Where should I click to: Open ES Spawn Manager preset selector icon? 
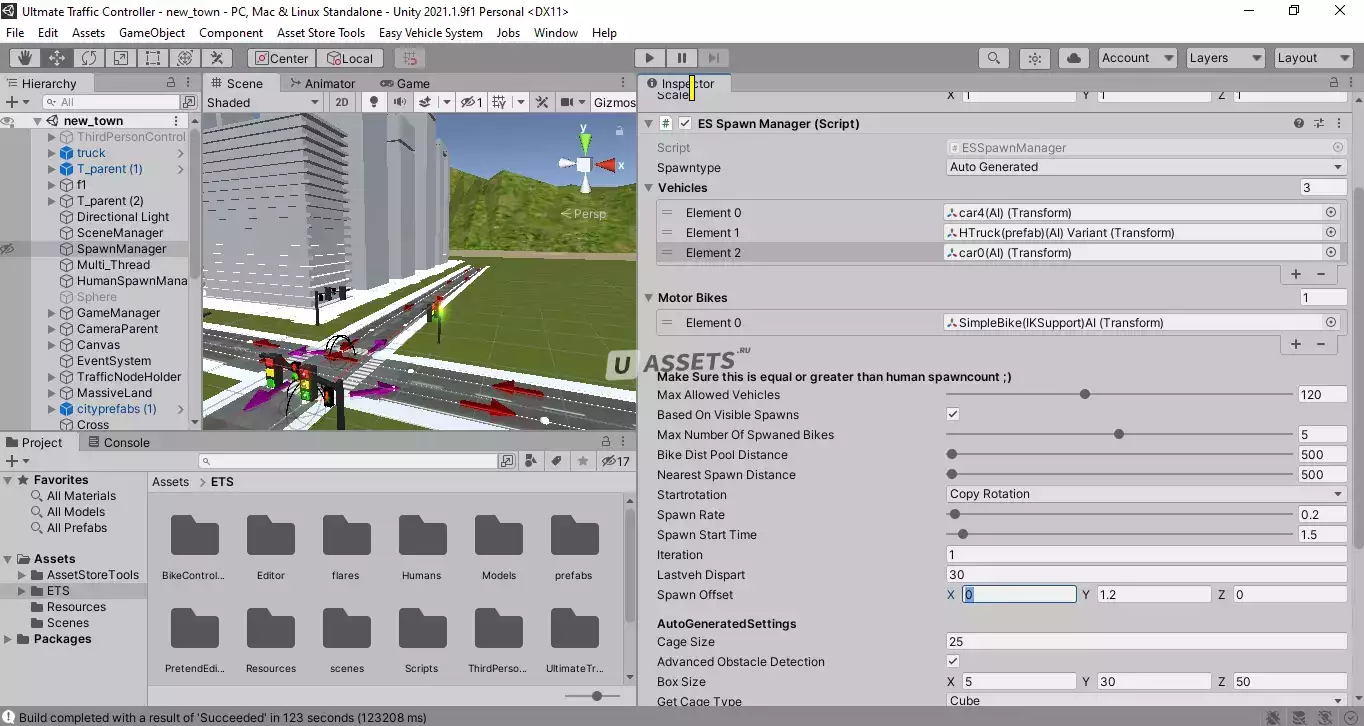[x=1319, y=123]
